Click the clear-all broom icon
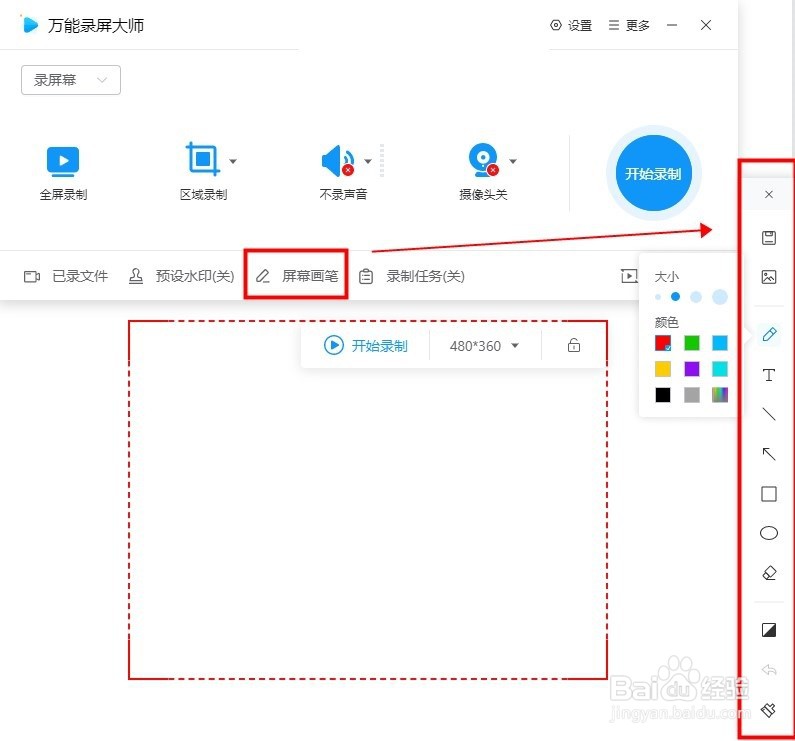Image resolution: width=795 pixels, height=741 pixels. point(769,710)
